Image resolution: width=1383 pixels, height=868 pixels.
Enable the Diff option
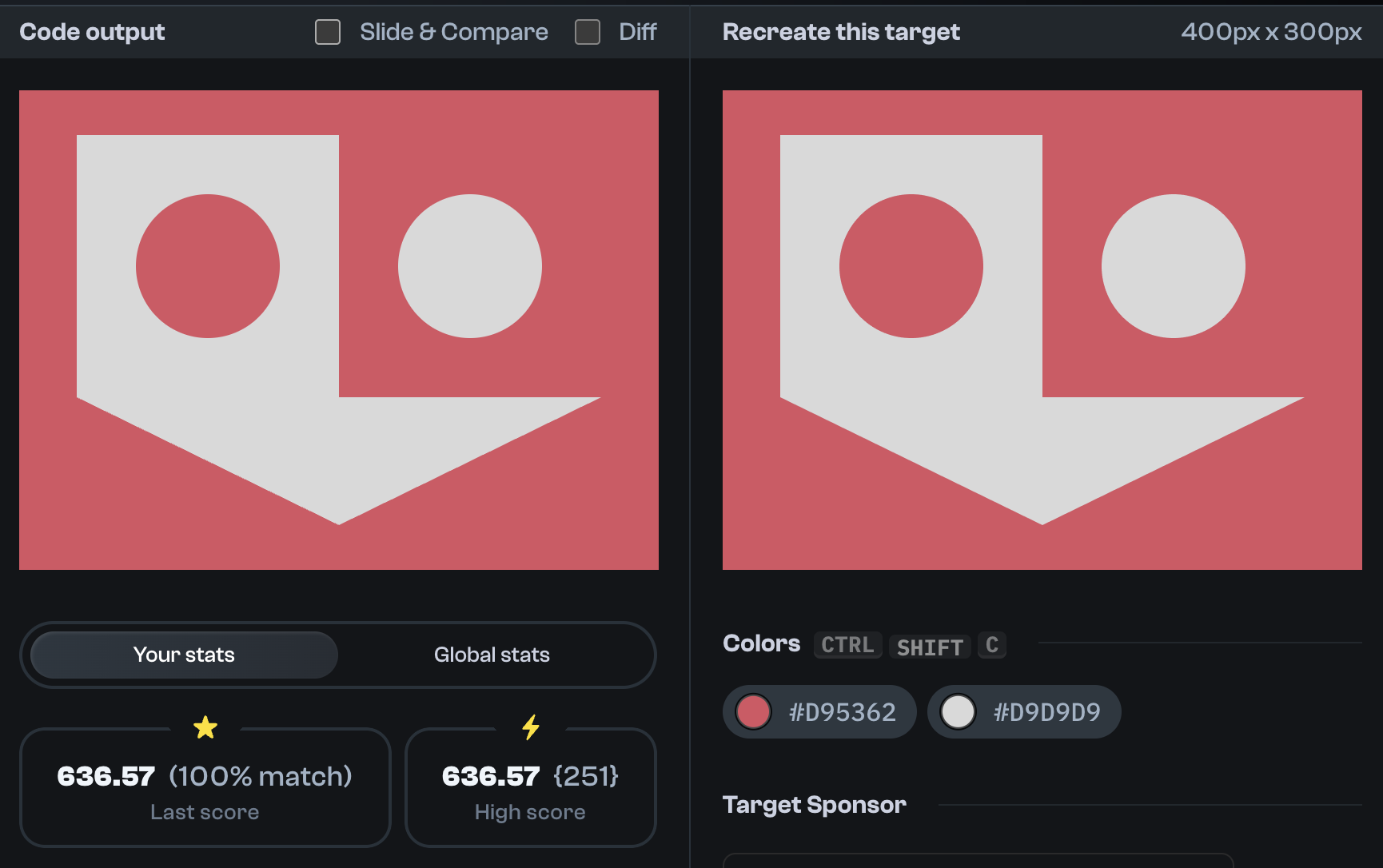(x=588, y=32)
